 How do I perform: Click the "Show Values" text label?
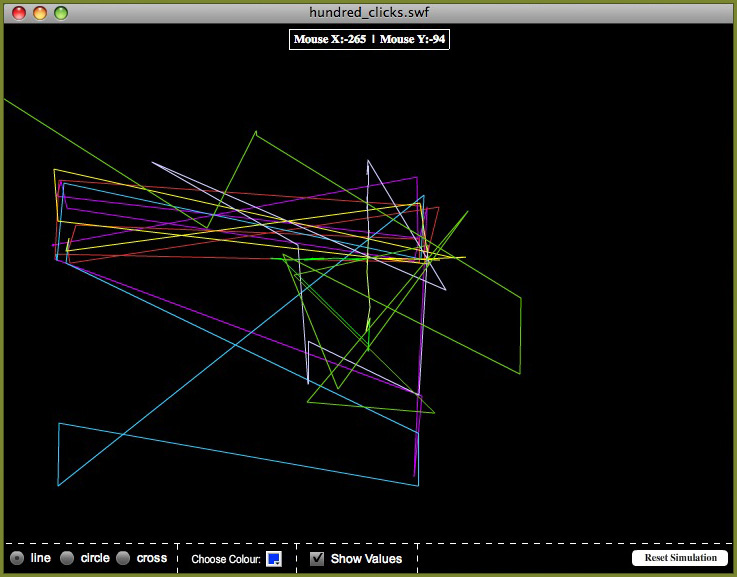point(366,559)
